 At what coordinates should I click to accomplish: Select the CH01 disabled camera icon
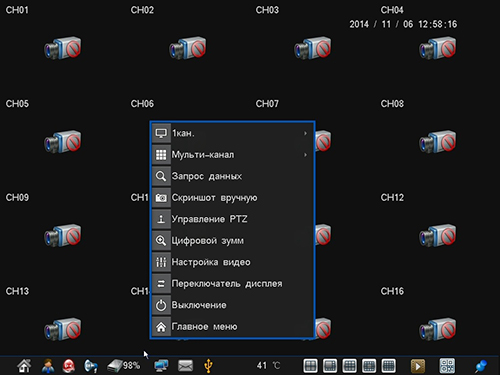pyautogui.click(x=63, y=48)
